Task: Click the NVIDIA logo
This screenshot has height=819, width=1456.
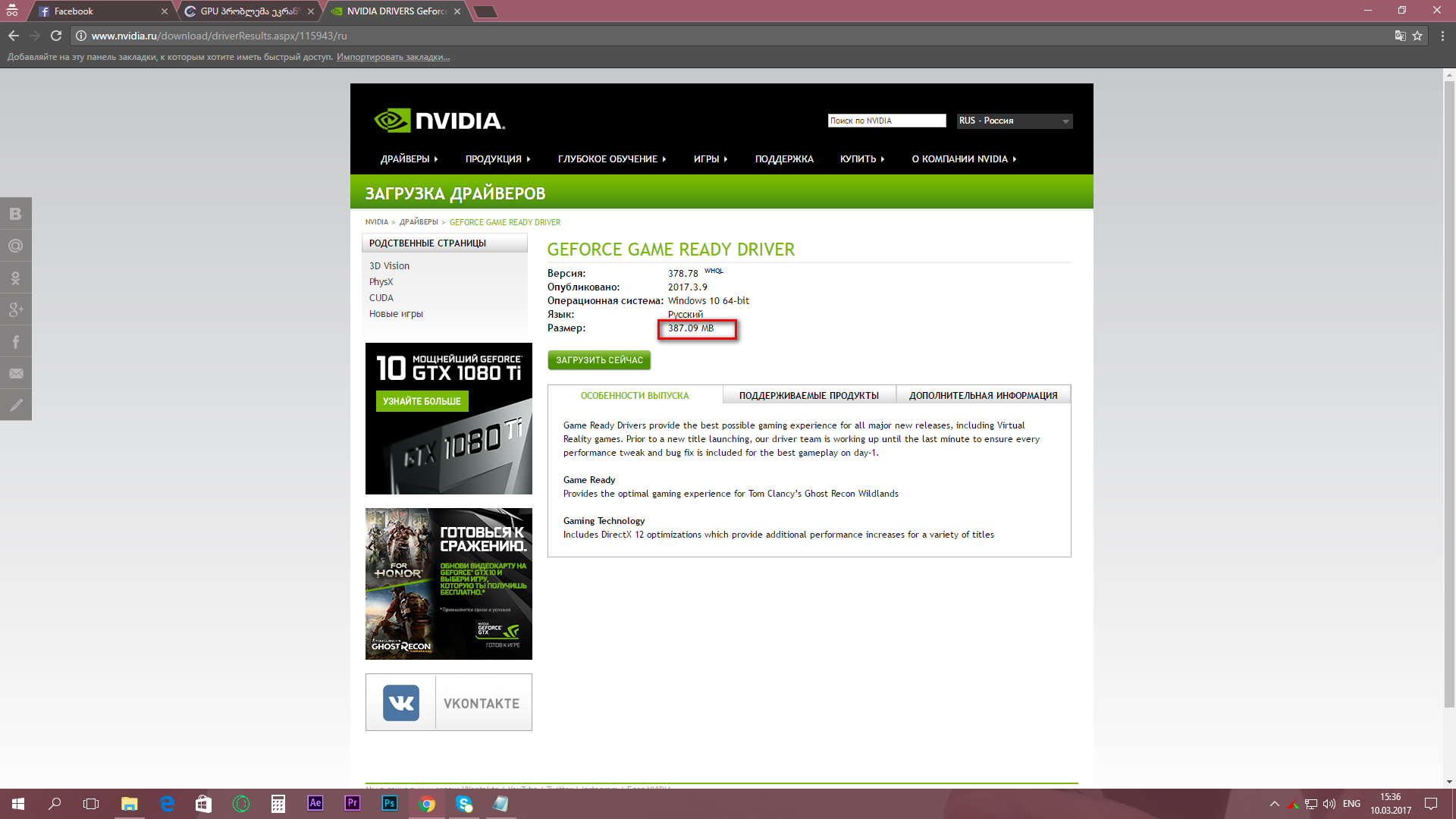Action: click(439, 121)
